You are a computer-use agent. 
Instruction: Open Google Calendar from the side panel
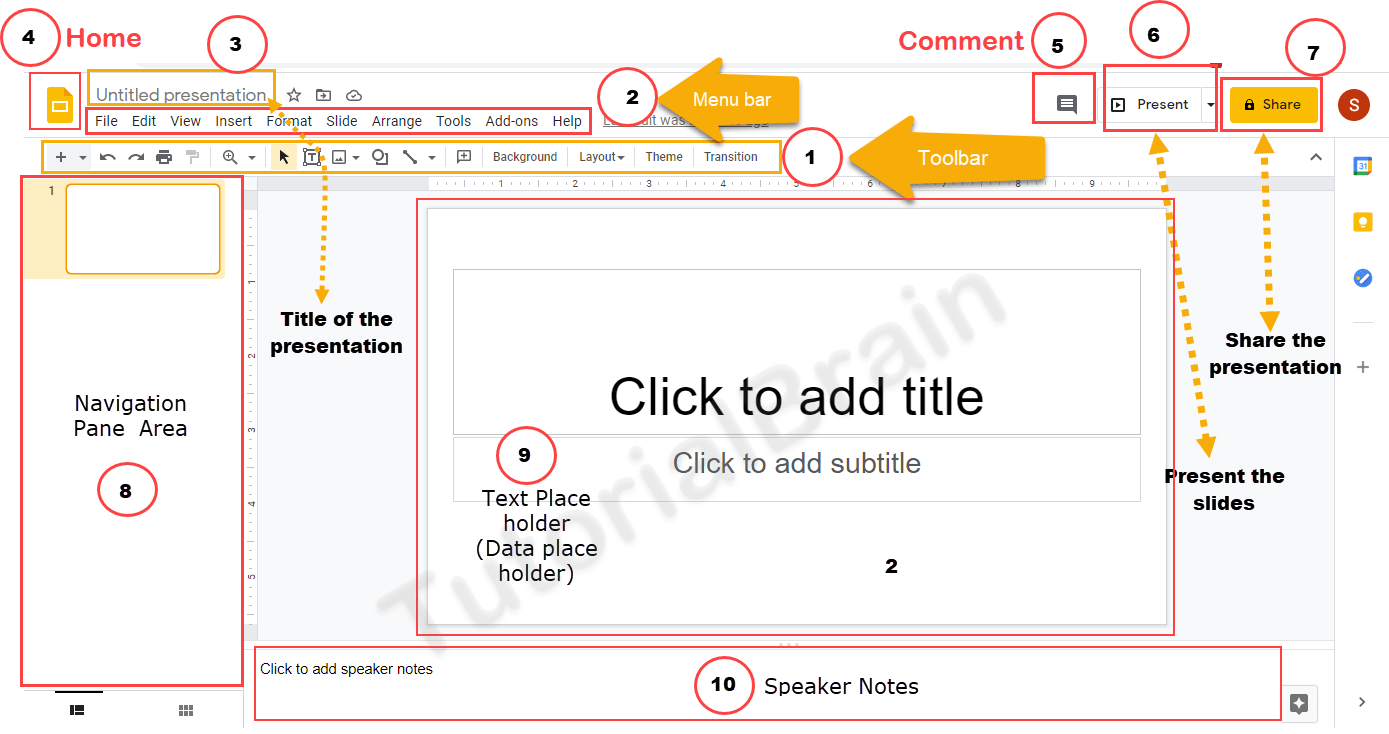point(1362,166)
